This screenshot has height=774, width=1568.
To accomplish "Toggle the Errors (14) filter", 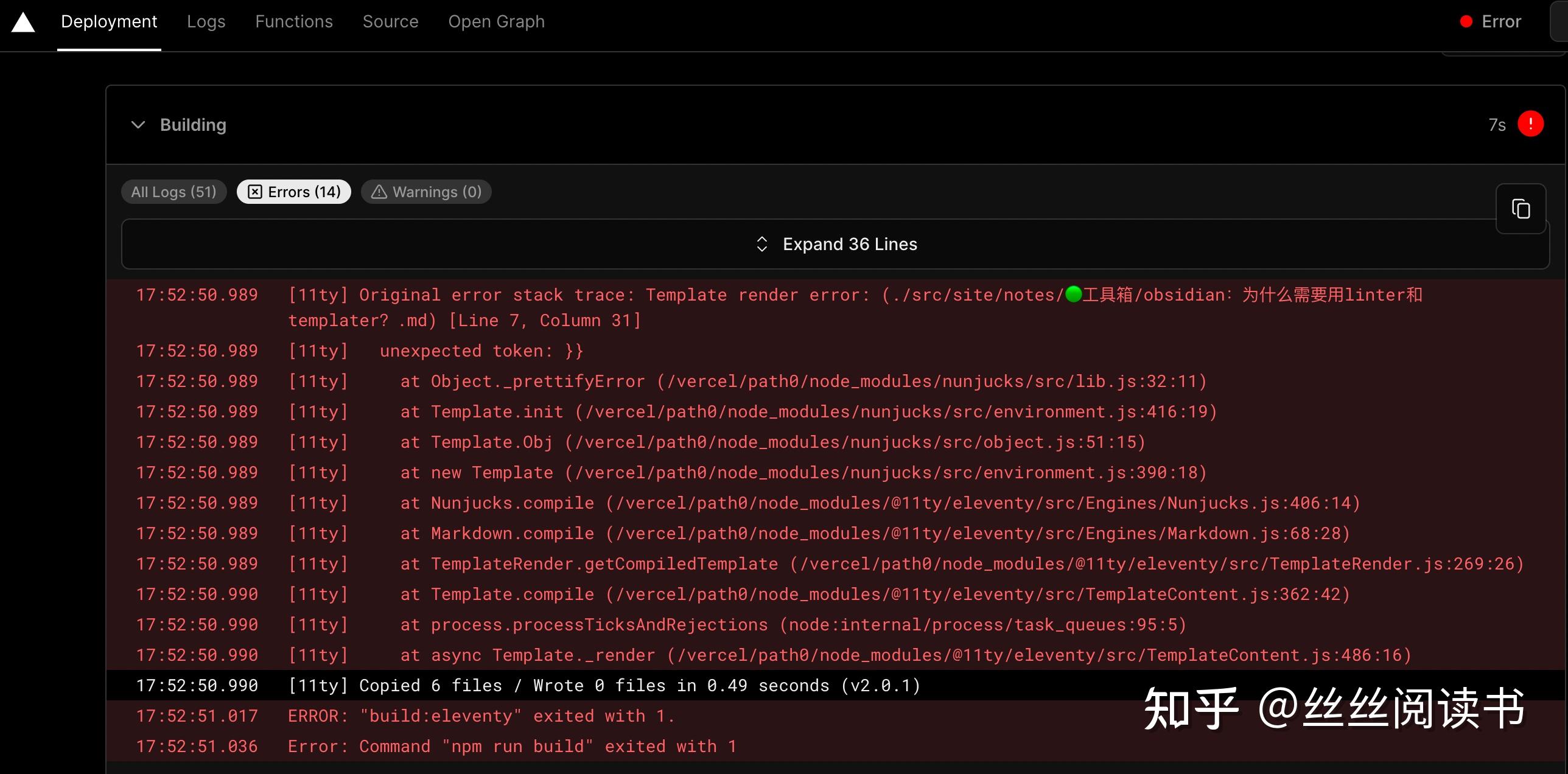I will coord(304,192).
